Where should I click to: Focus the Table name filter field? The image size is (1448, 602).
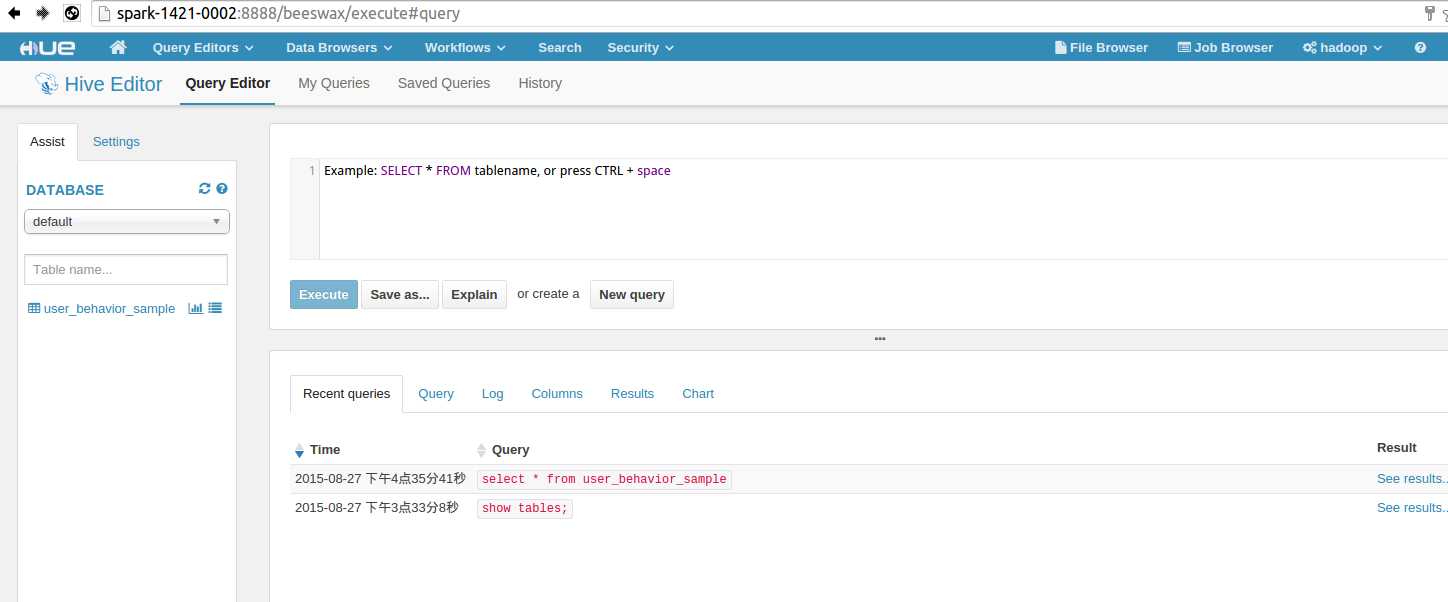[126, 269]
